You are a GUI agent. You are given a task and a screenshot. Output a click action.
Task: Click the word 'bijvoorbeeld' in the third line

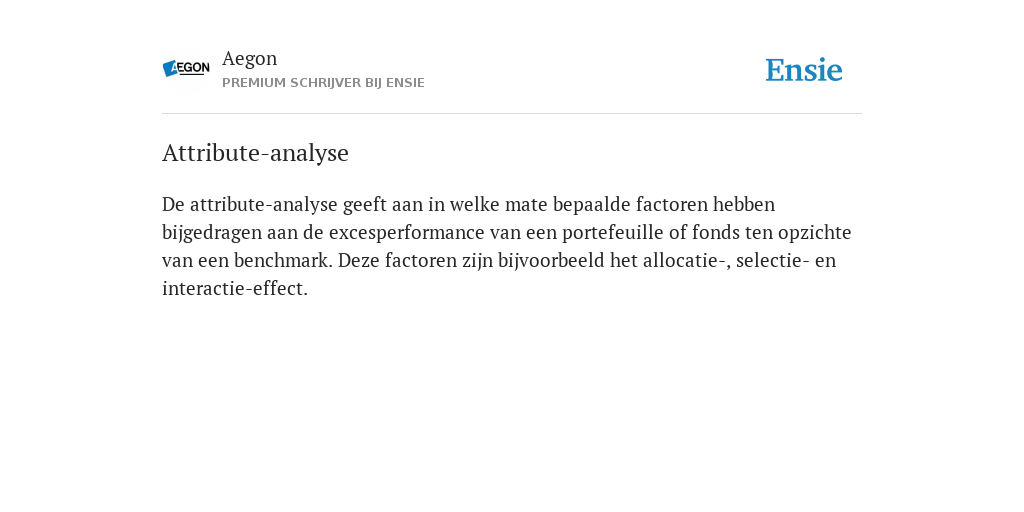pos(552,261)
